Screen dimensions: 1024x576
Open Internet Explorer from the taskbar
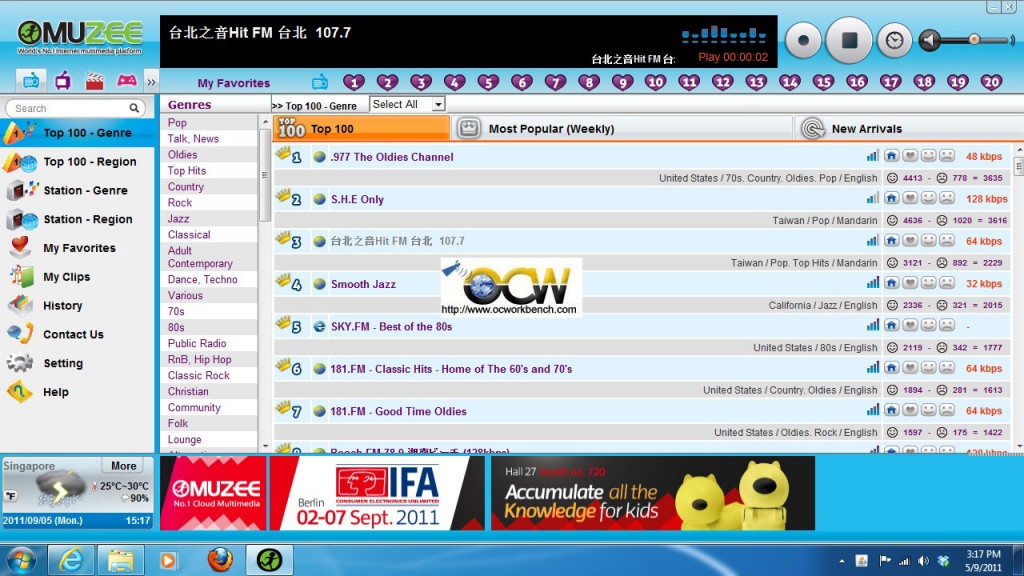pyautogui.click(x=71, y=560)
